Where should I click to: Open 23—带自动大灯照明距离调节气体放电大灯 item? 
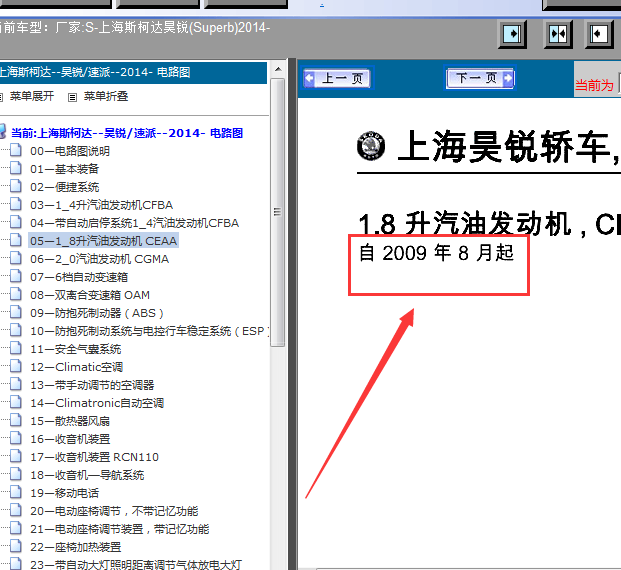pos(136,565)
